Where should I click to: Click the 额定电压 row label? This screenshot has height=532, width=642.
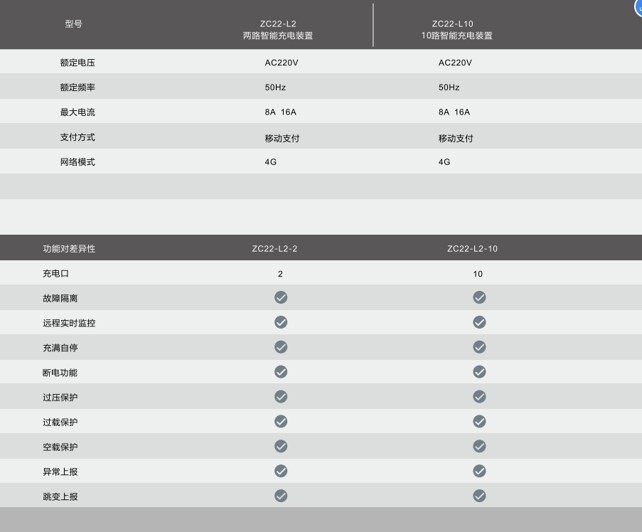[77, 62]
